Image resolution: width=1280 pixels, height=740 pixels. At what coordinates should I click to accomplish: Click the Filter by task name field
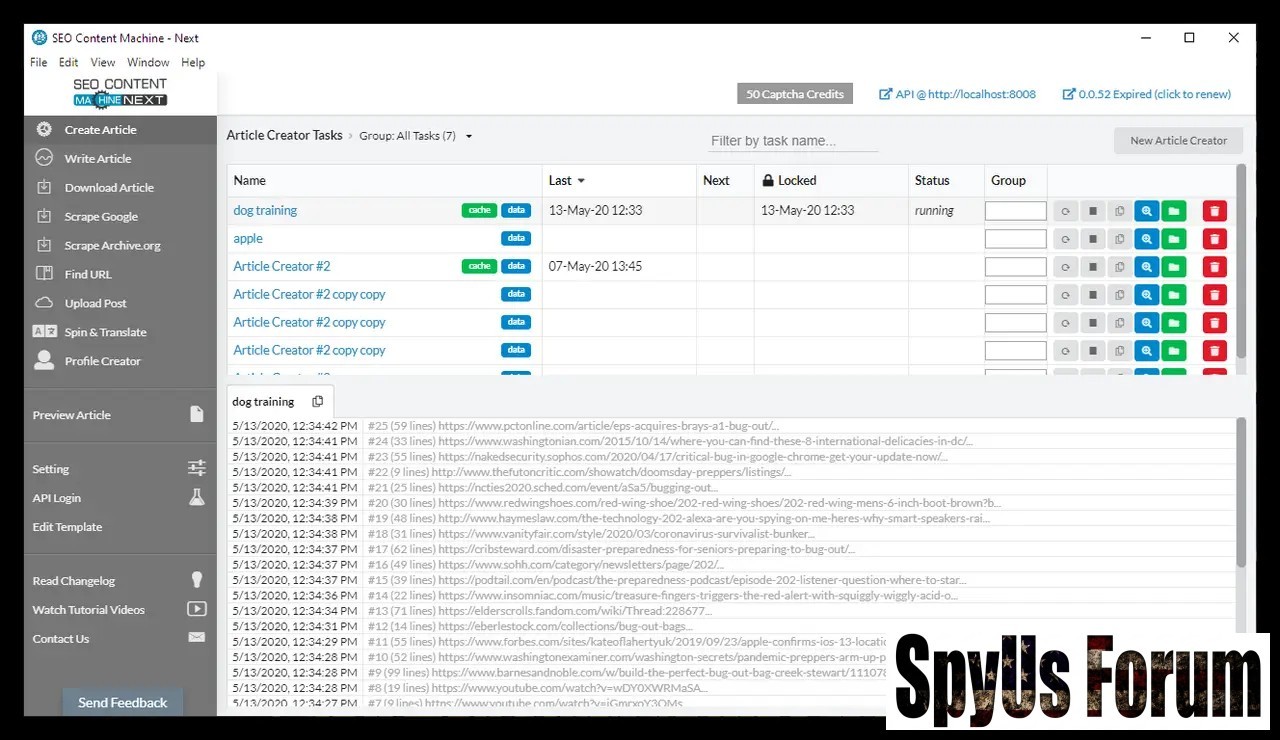(x=792, y=141)
